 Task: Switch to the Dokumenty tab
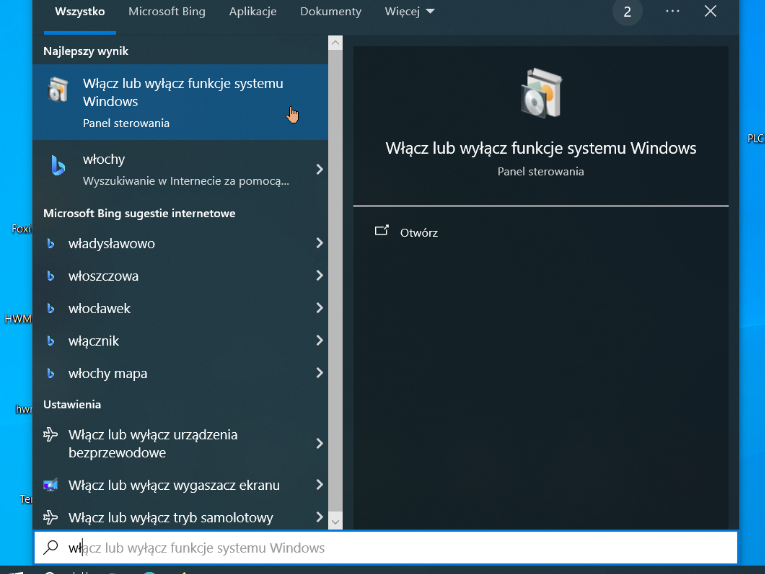(x=331, y=12)
